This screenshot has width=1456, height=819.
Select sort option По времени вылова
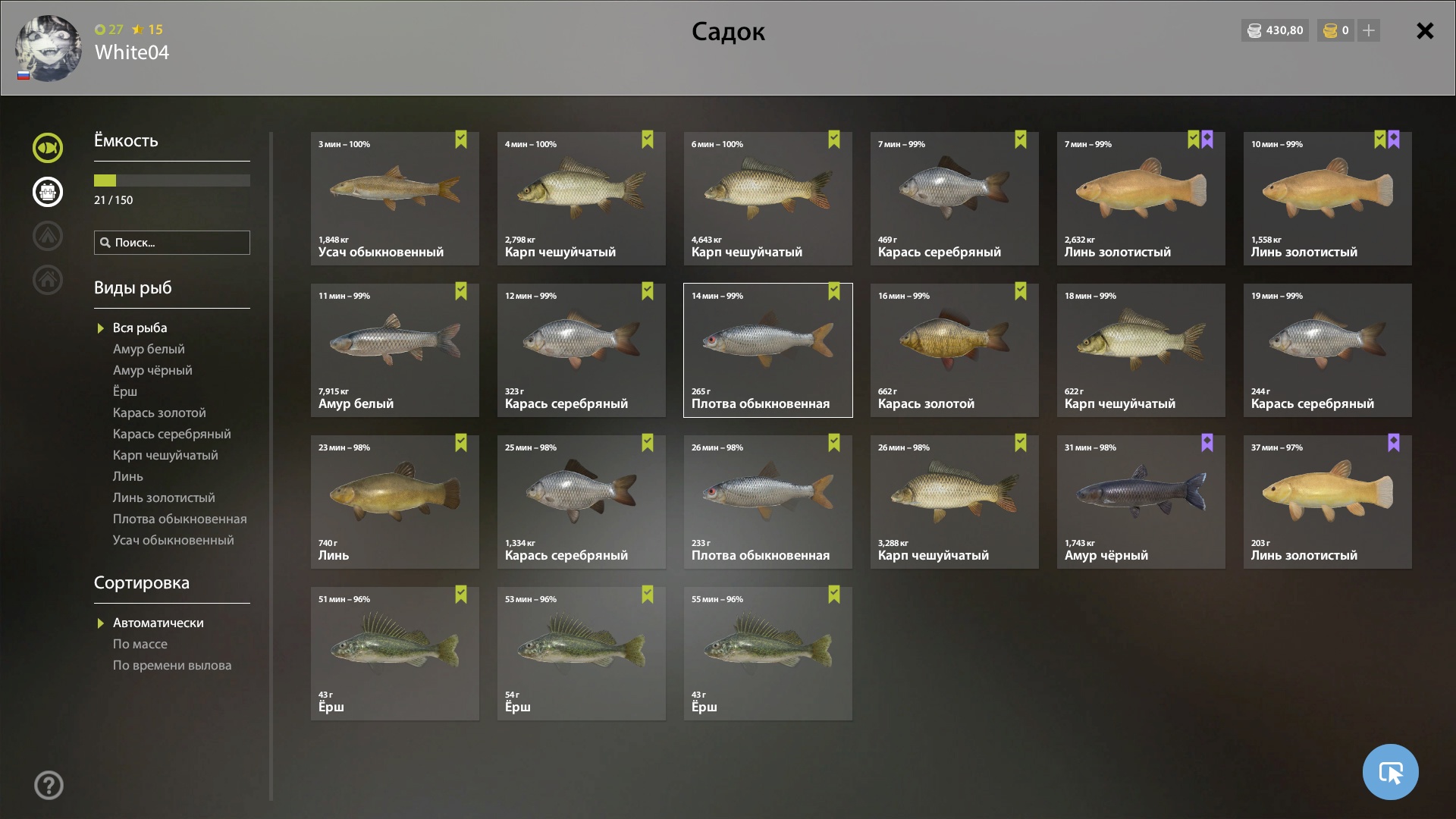click(172, 665)
